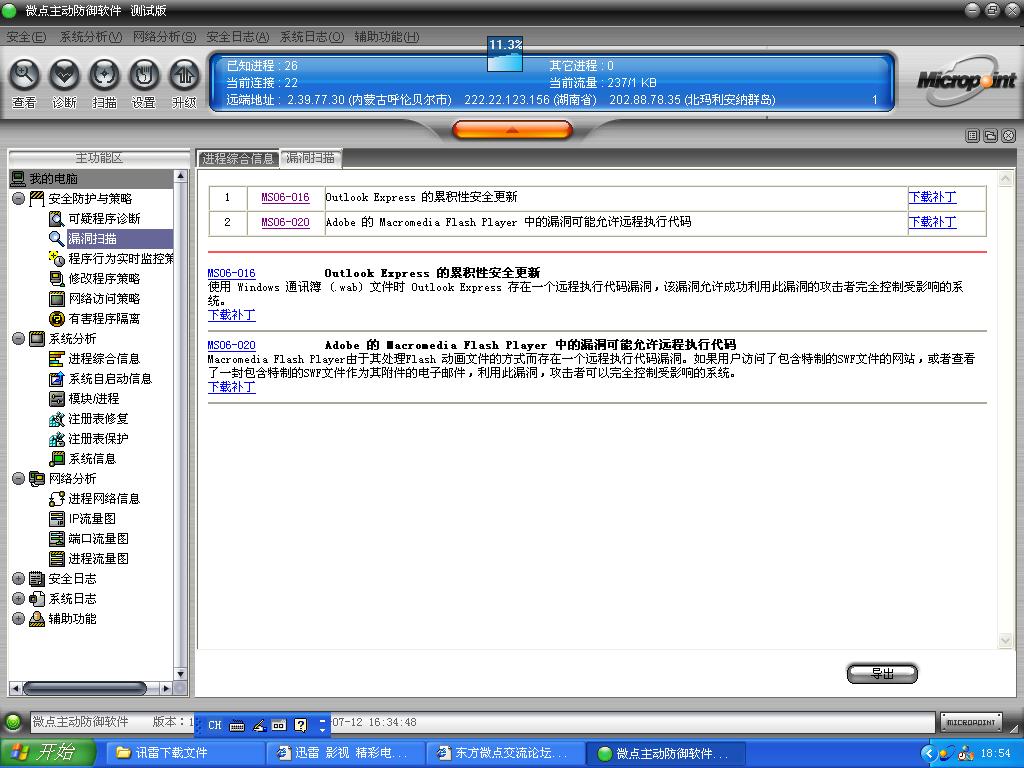This screenshot has width=1024, height=768.
Task: Click the orange collapse panel arrow button
Action: click(512, 130)
